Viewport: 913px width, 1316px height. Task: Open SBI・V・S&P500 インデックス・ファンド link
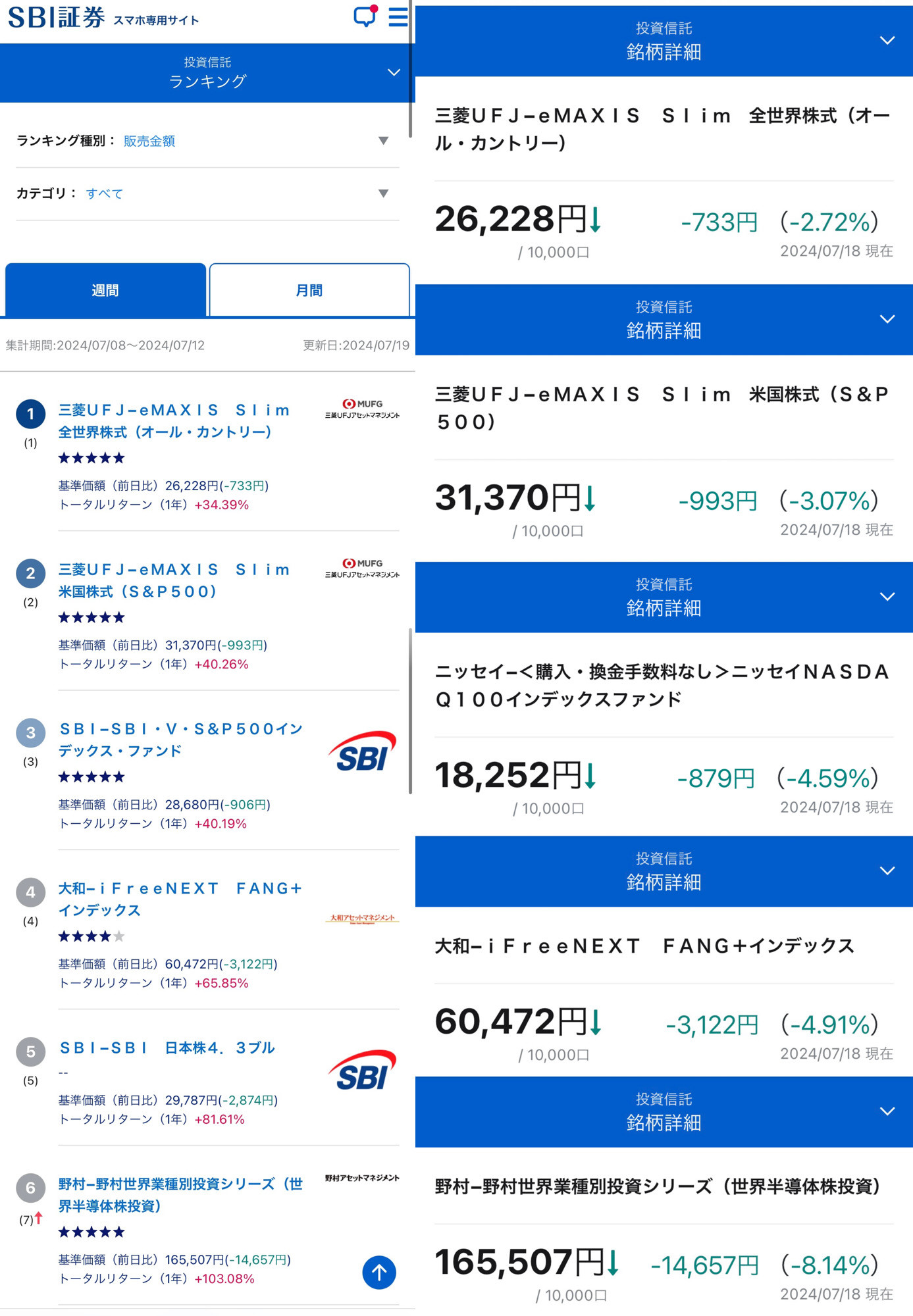[x=181, y=740]
